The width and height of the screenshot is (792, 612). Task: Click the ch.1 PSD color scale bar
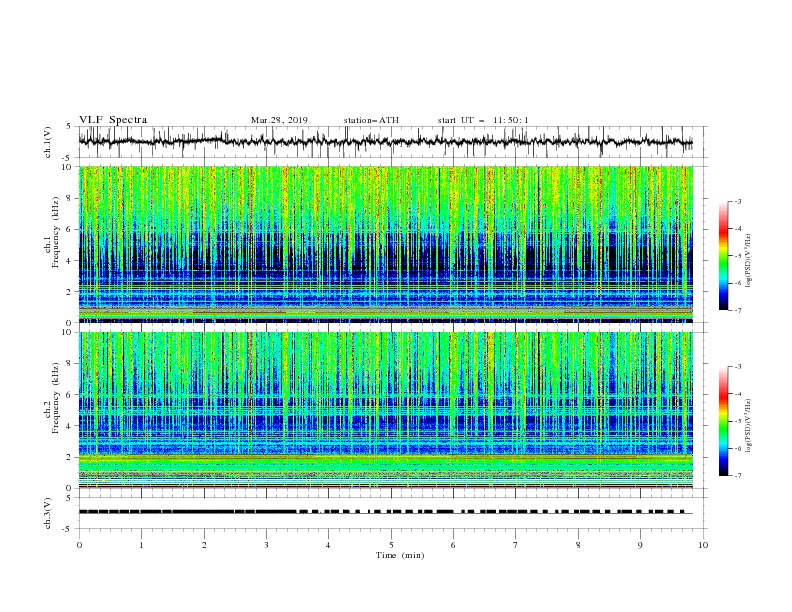click(x=723, y=256)
